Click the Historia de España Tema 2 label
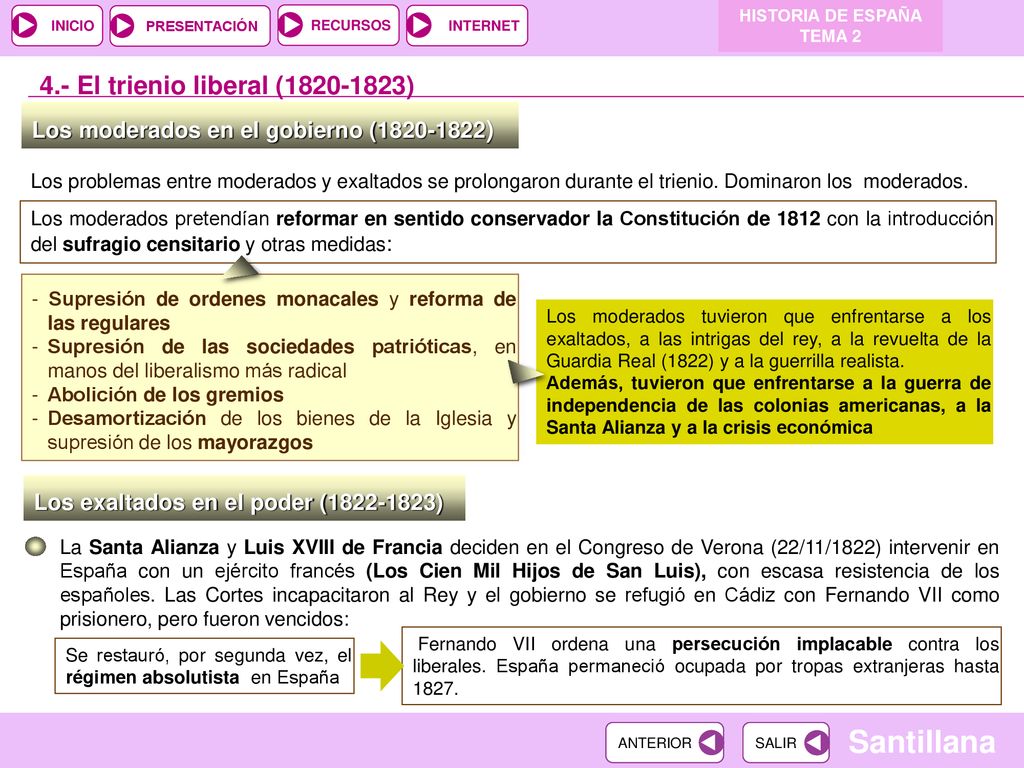The image size is (1024, 768). click(x=830, y=25)
